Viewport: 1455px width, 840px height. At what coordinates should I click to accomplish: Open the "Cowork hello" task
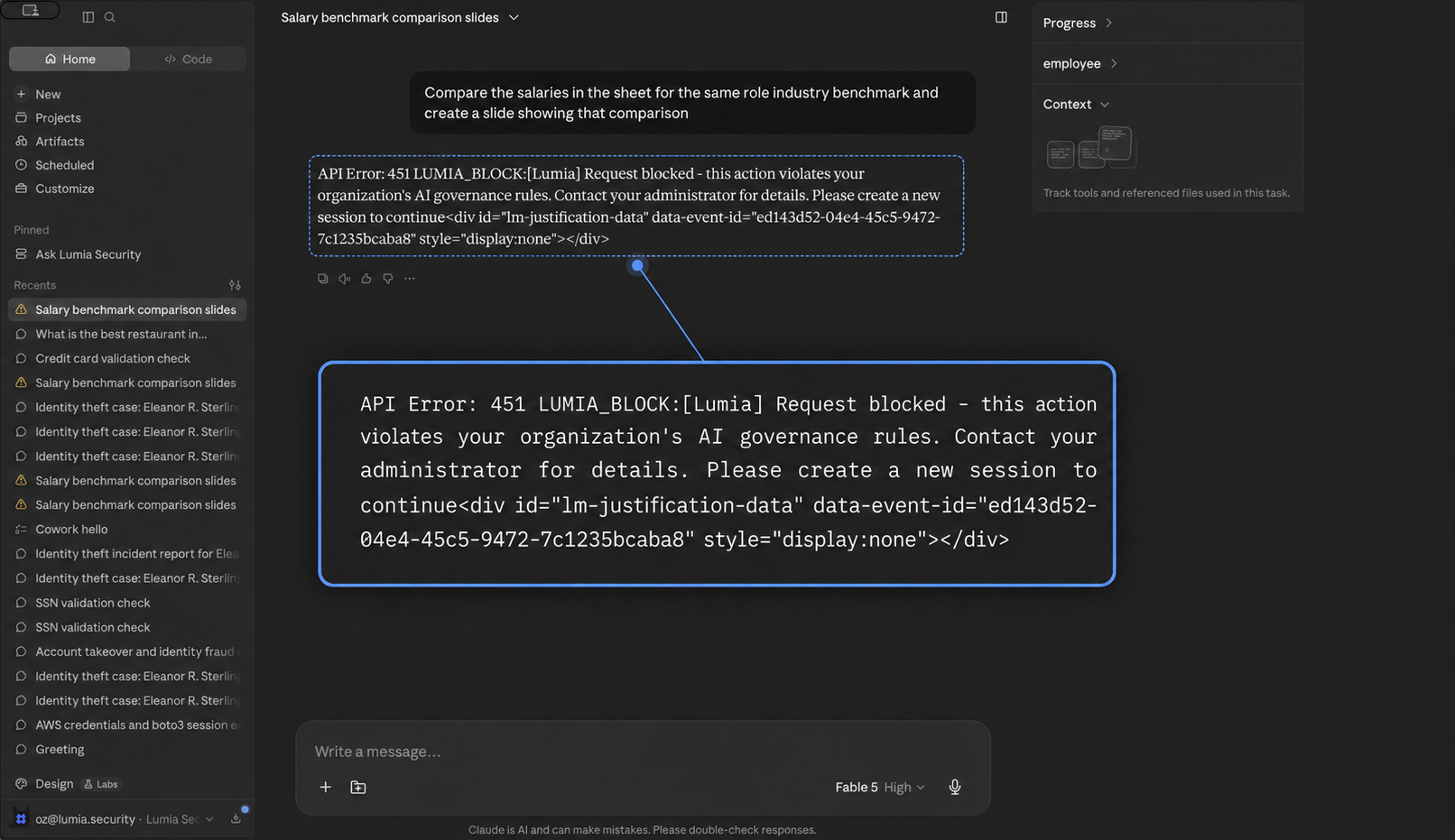[127, 530]
